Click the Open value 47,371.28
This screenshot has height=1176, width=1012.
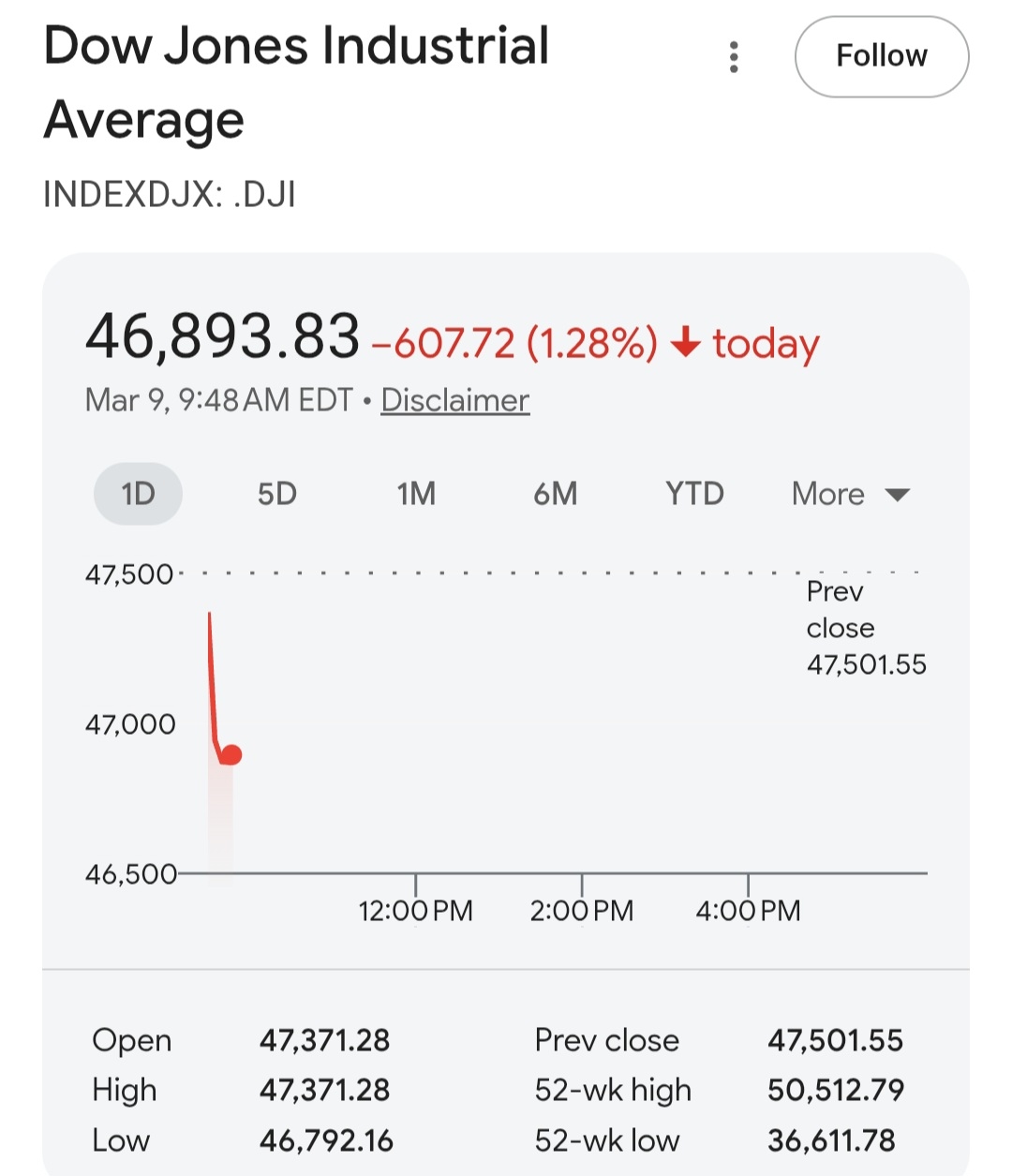pyautogui.click(x=324, y=1040)
